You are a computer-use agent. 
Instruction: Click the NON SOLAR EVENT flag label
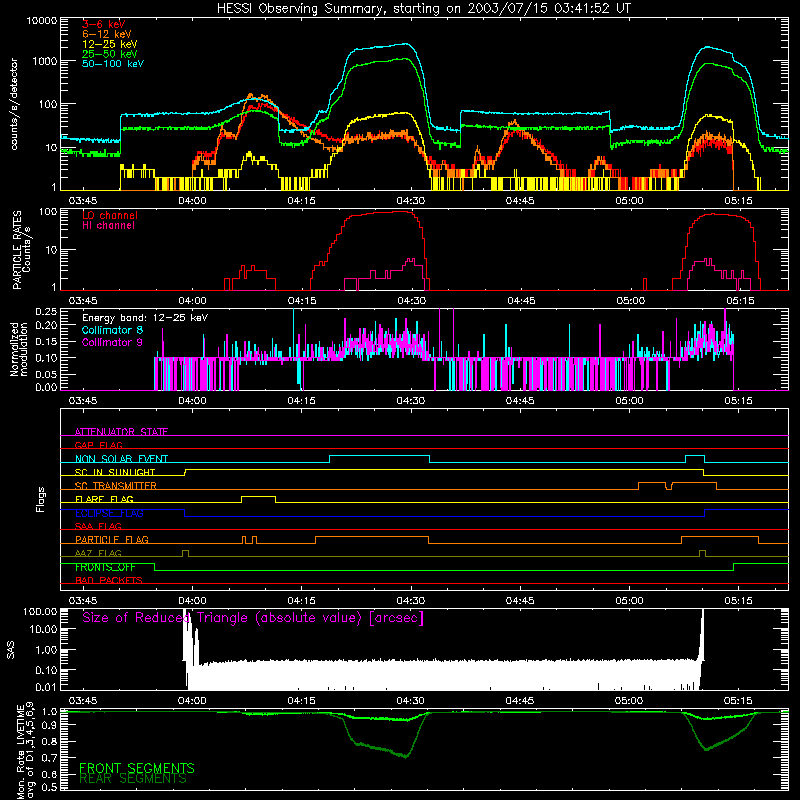click(121, 459)
